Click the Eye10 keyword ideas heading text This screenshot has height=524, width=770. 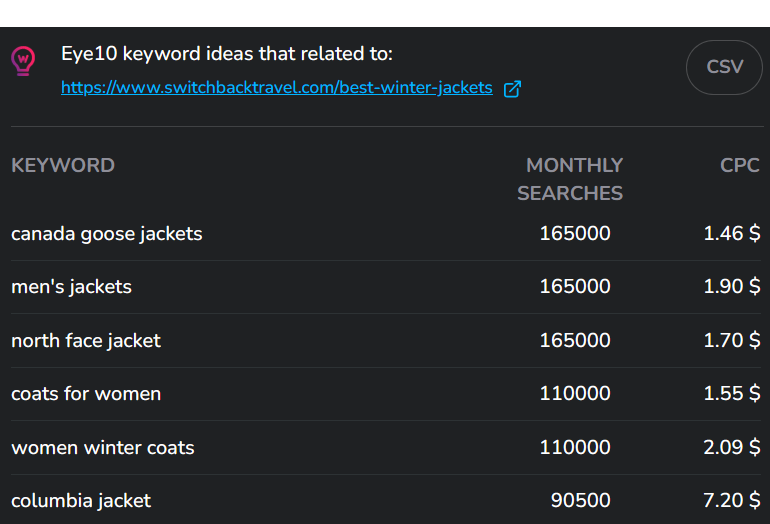227,54
